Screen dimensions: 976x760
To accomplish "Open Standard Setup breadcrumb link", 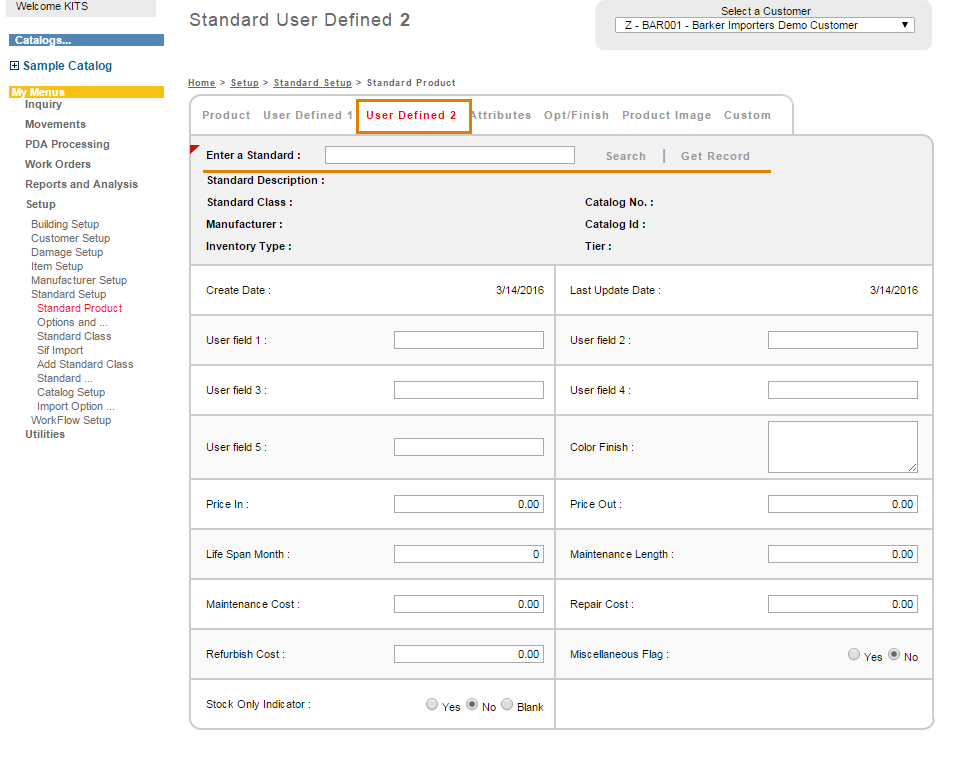I will (x=312, y=83).
